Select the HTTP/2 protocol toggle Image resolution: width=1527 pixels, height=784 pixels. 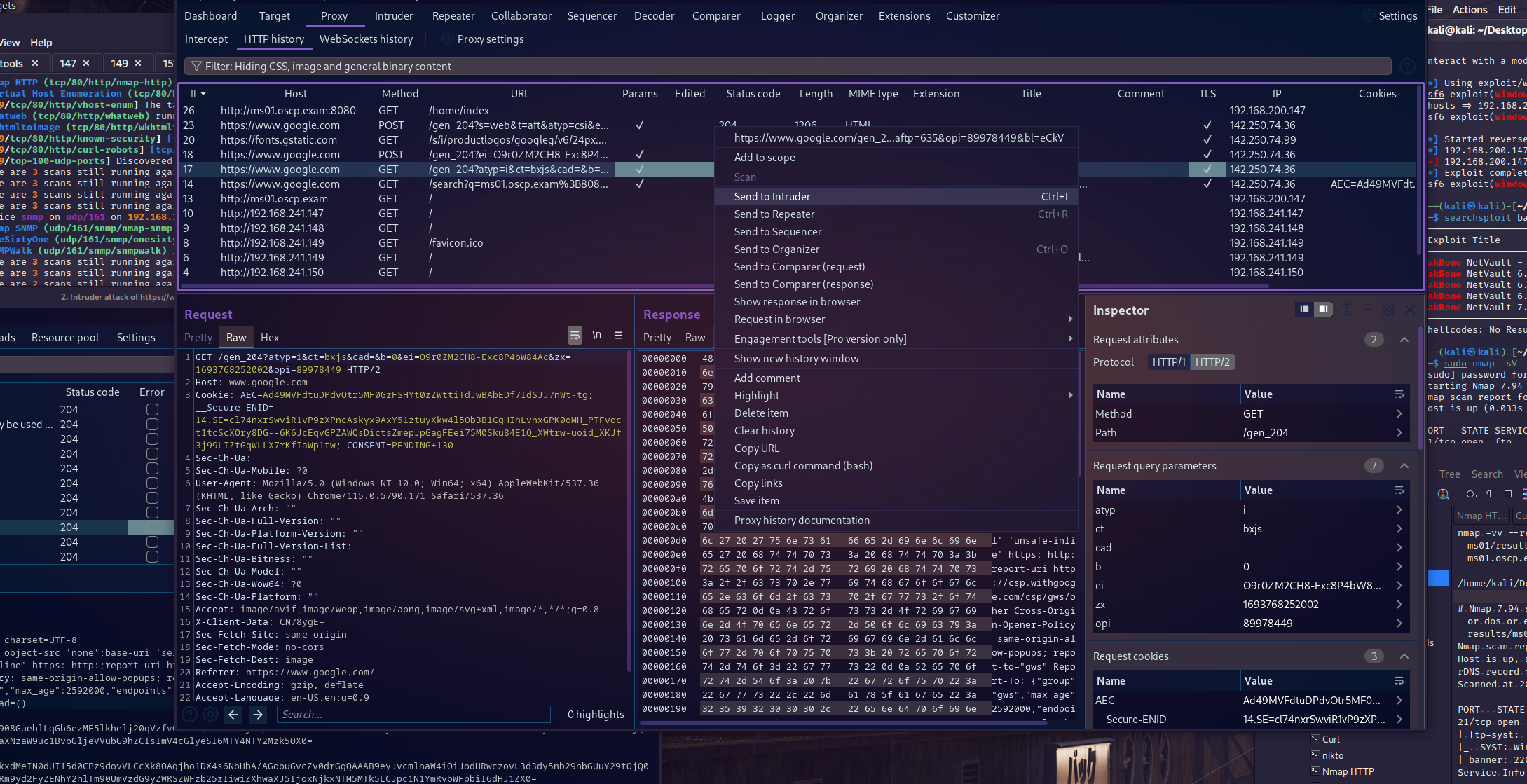1212,362
